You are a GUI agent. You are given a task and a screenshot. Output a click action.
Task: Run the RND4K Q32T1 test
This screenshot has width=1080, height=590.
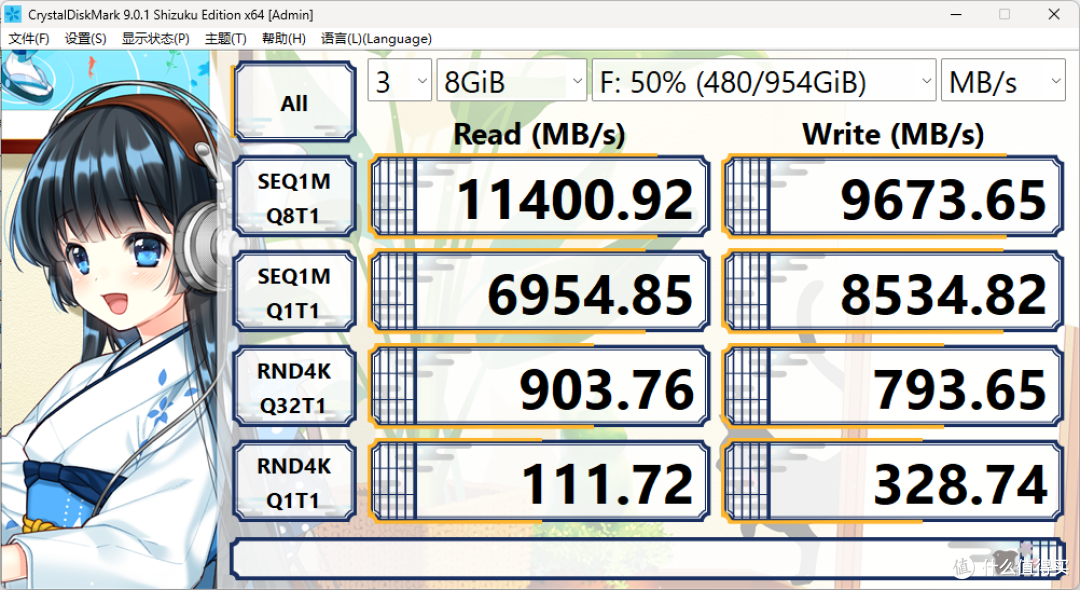(x=294, y=388)
